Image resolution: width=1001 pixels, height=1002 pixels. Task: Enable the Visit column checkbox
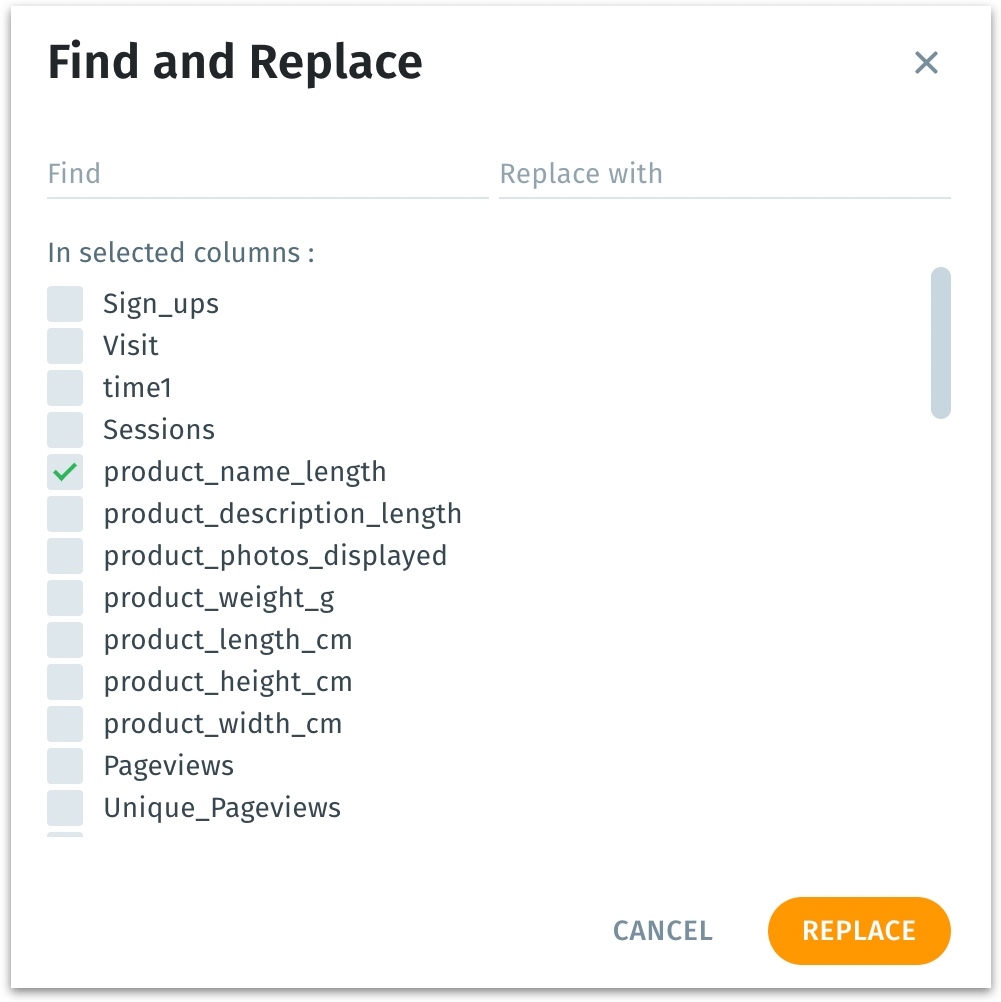click(x=65, y=346)
